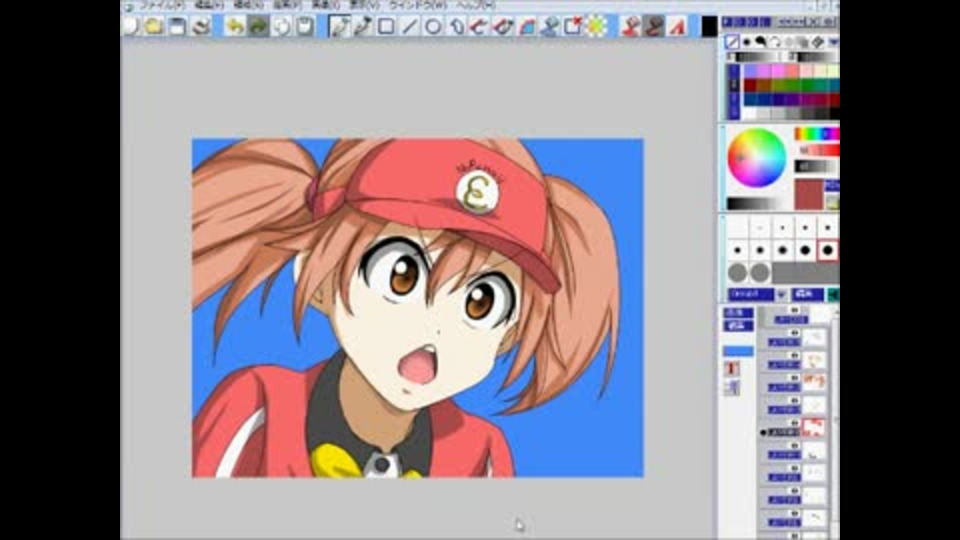The image size is (960, 540).
Task: Click the printer icon in the toolbar
Action: coord(201,26)
